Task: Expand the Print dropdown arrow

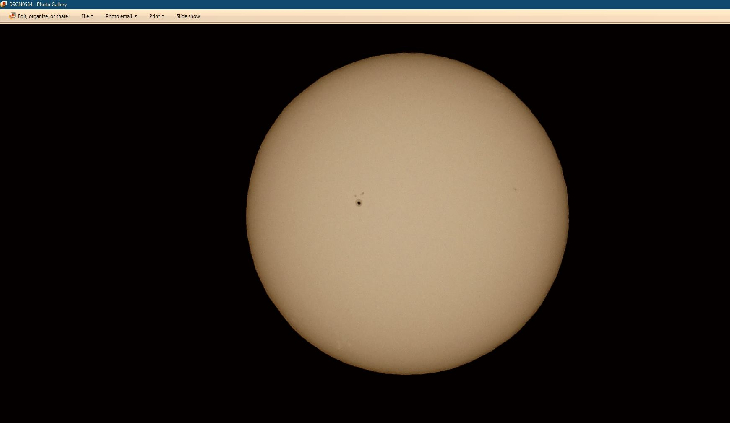Action: coord(163,16)
